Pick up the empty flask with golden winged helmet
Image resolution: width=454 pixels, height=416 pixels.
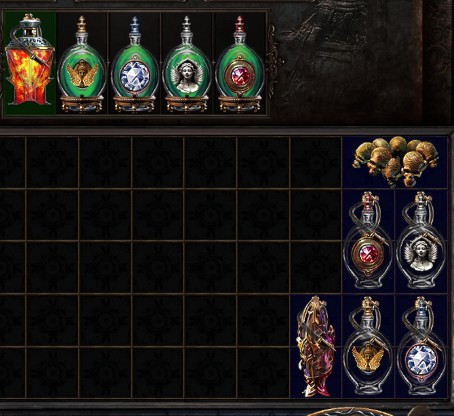[368, 346]
